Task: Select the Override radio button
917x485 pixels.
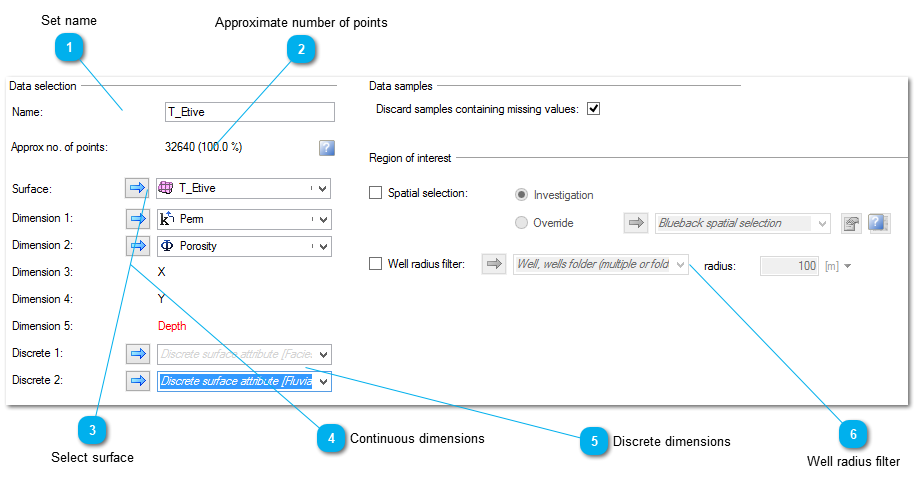Action: 521,223
